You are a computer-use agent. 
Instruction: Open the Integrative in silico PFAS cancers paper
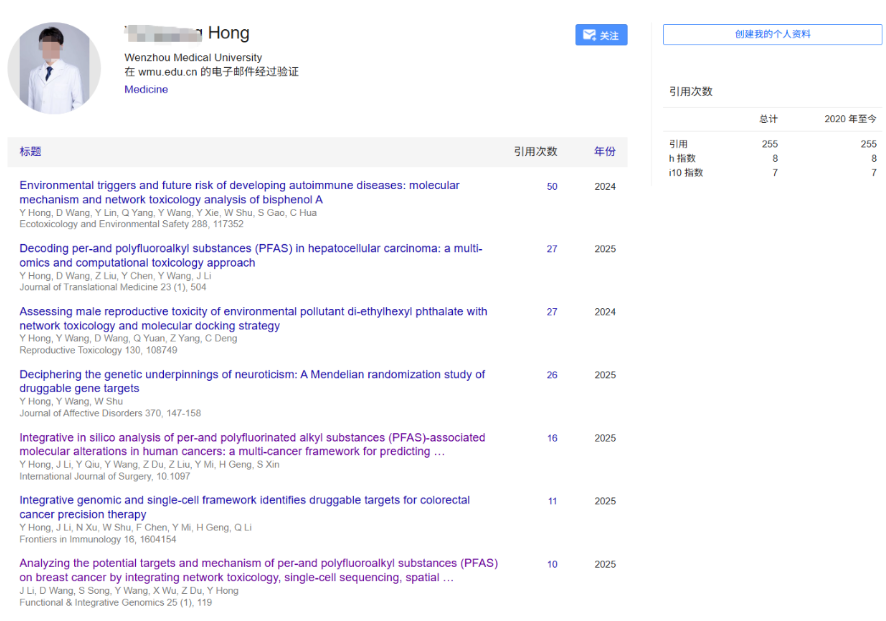click(252, 444)
